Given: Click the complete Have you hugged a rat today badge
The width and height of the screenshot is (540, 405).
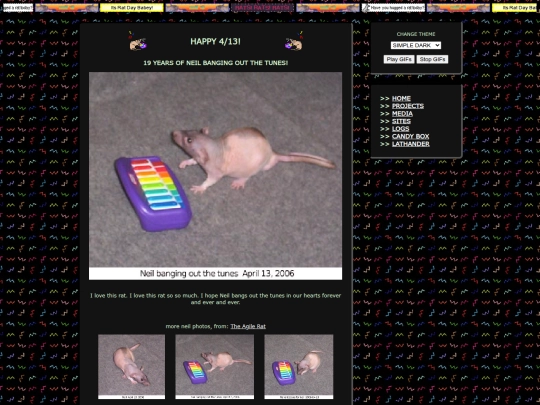Looking at the screenshot, I should tap(393, 8).
